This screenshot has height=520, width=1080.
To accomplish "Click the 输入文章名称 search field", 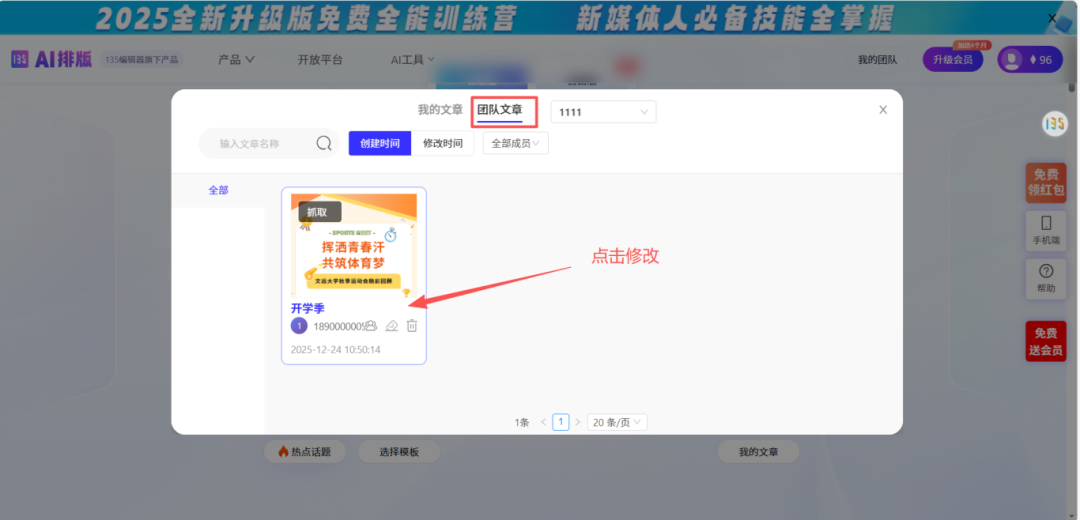I will pyautogui.click(x=269, y=143).
